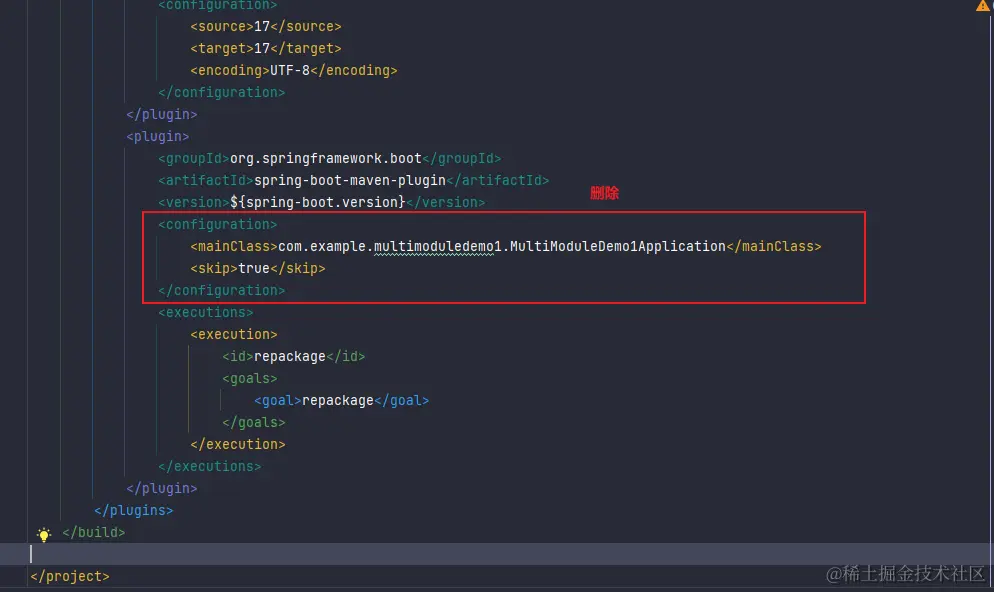994x592 pixels.
Task: Click the <plugin> tag above the groupId line
Action: coord(157,137)
